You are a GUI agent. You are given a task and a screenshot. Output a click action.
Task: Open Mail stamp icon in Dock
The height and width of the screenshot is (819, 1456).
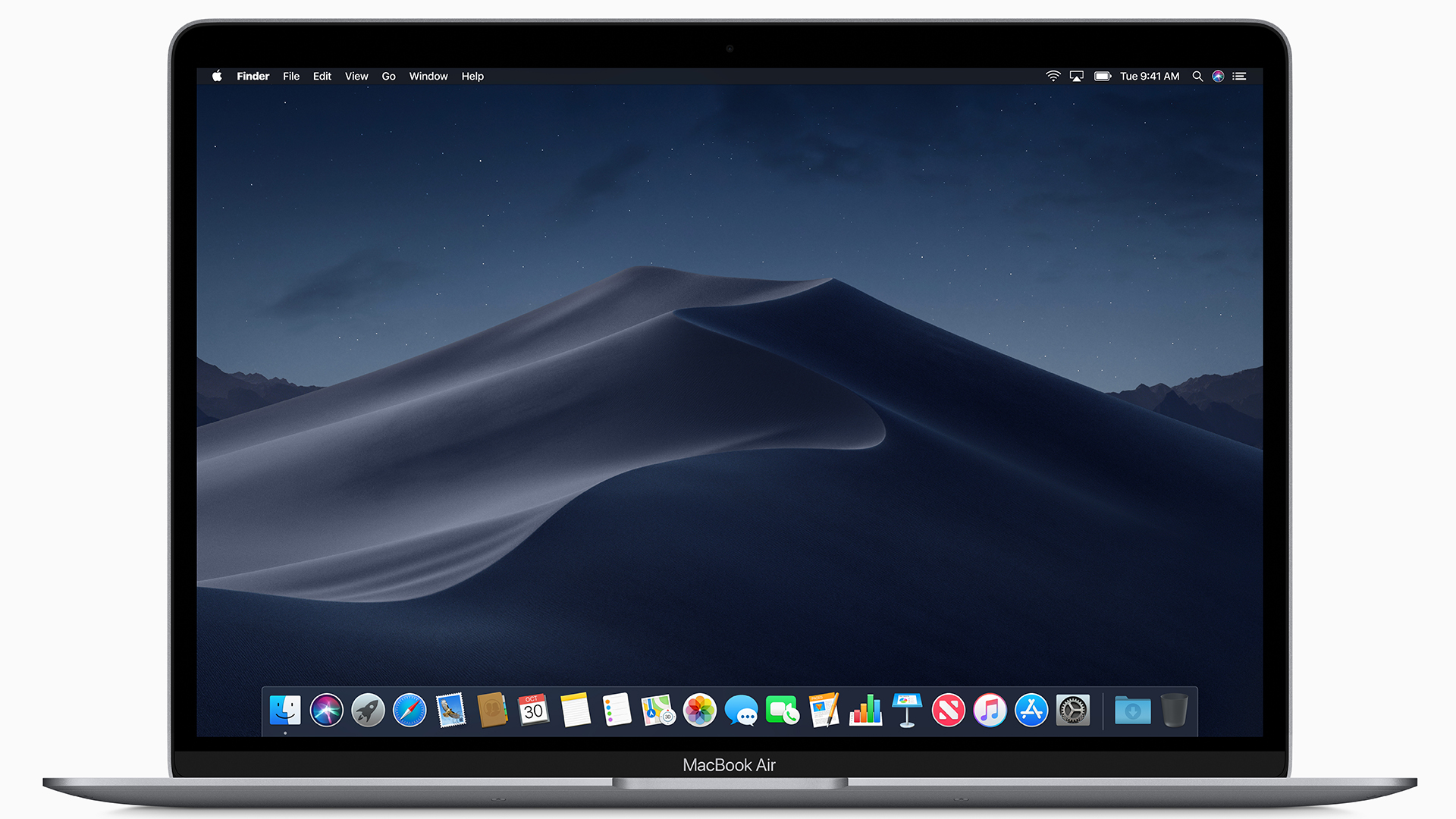pyautogui.click(x=451, y=711)
